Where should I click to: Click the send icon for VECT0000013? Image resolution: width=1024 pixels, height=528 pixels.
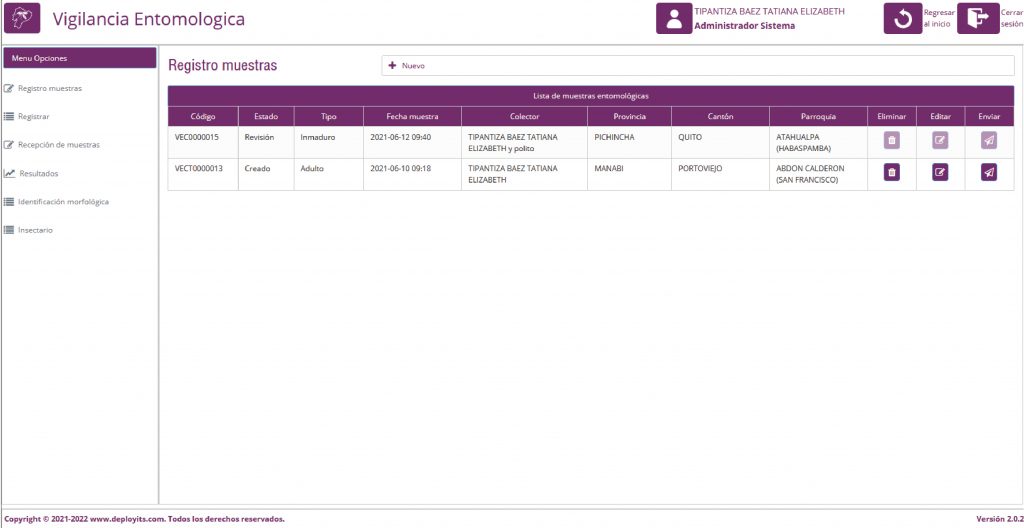click(988, 173)
